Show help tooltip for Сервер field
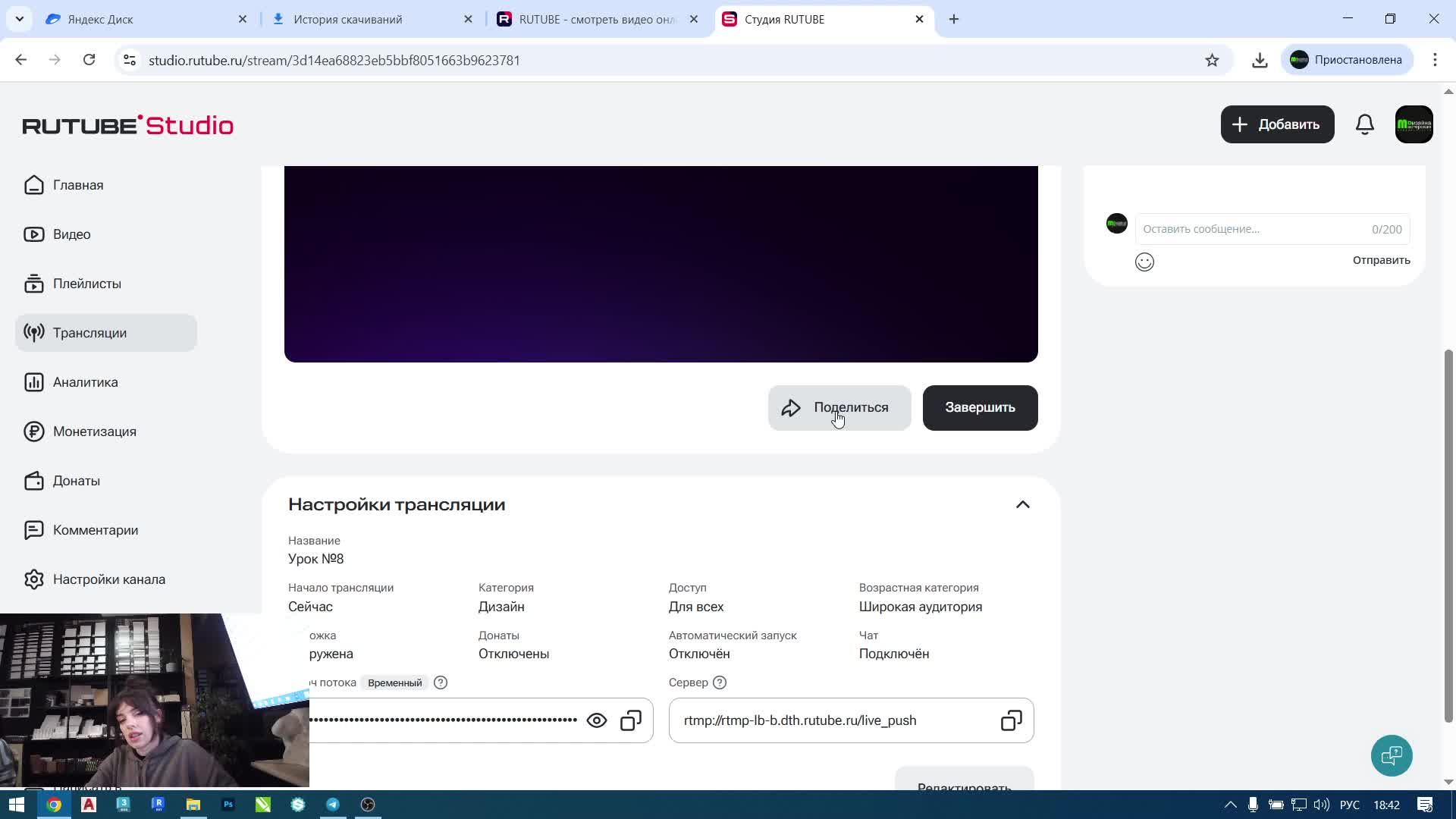 (x=720, y=682)
